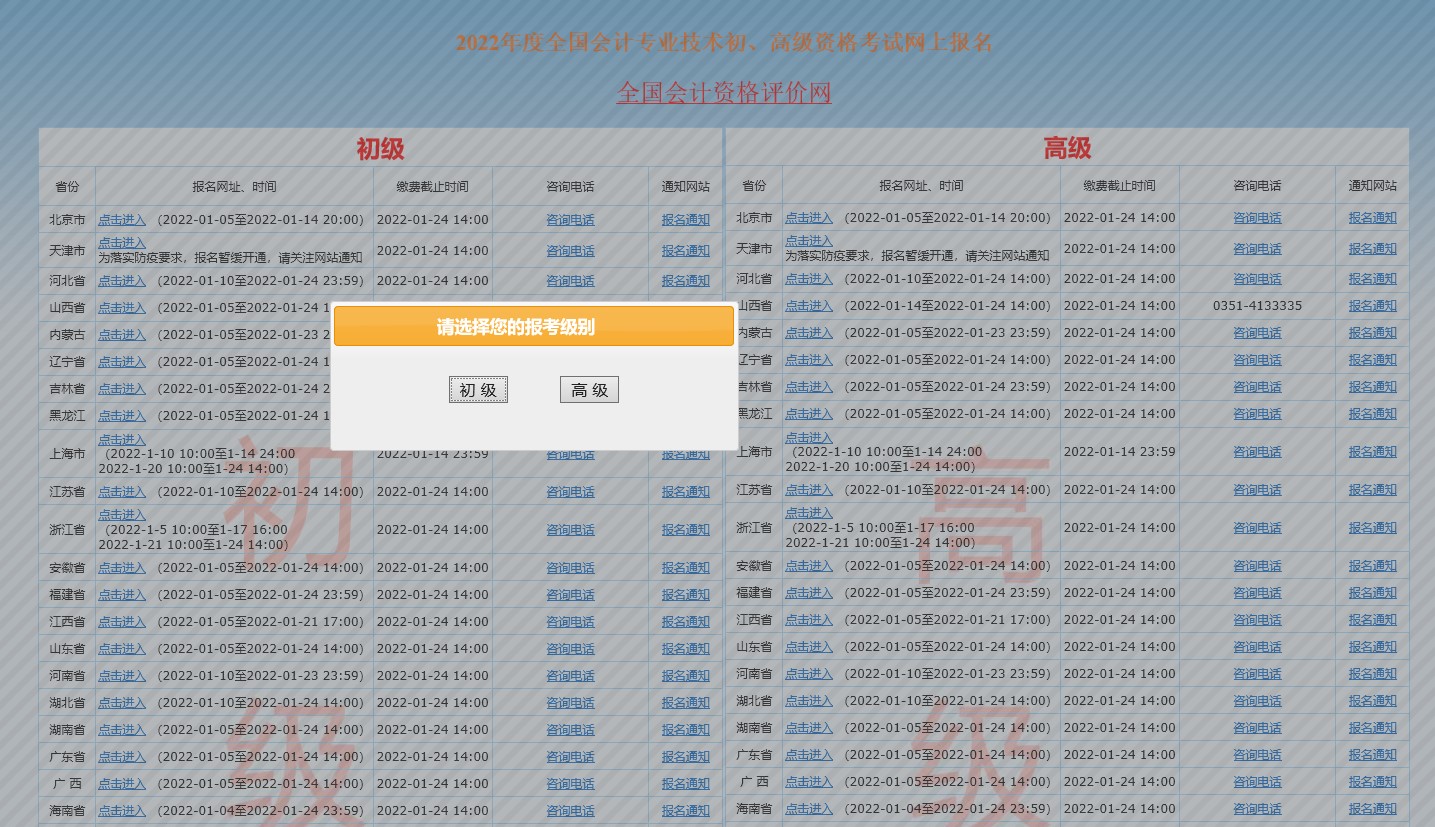1435x827 pixels.
Task: Open 咨询电话 for 黑龙江 in 高级 table
Action: pyautogui.click(x=1257, y=414)
